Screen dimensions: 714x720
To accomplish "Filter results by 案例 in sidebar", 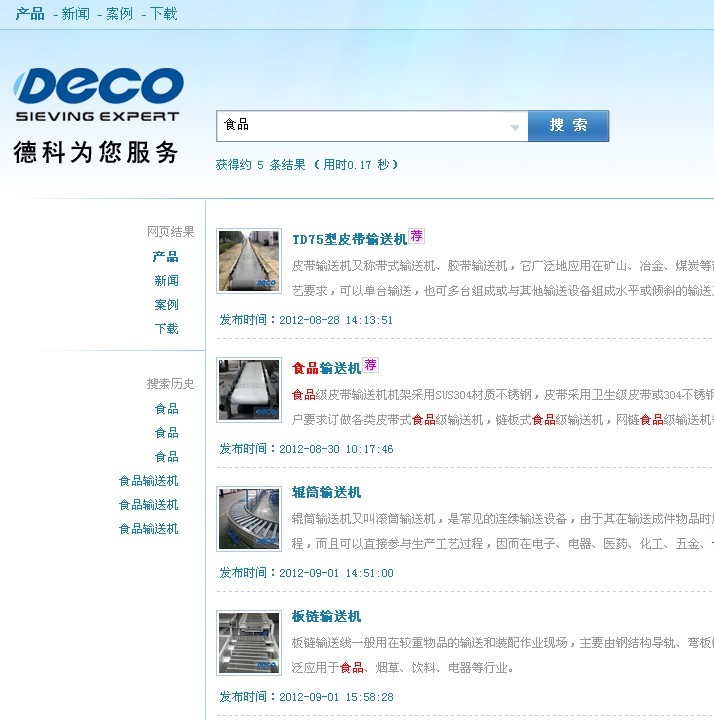I will click(x=166, y=305).
